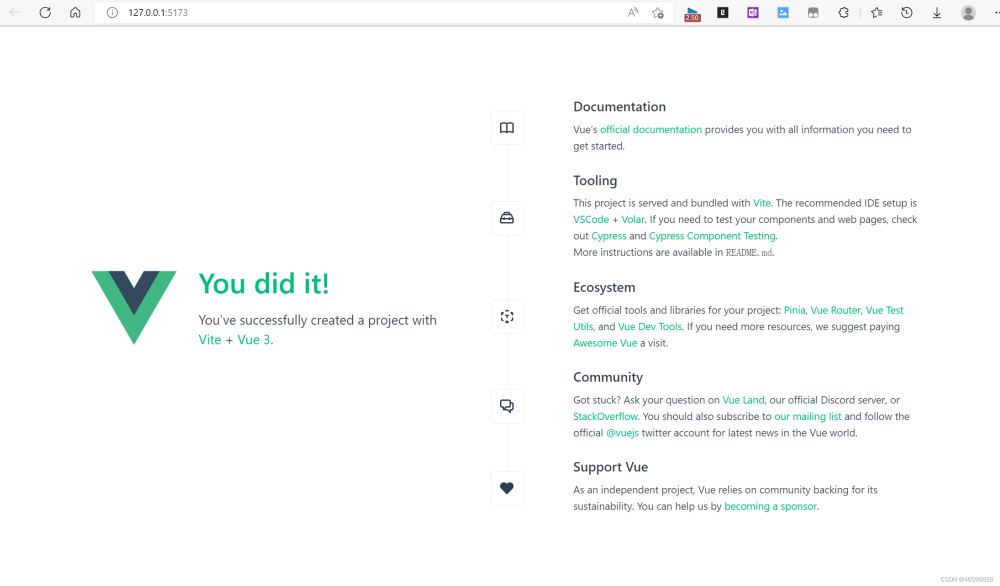
Task: Open the StackOverflow link
Action: click(605, 417)
